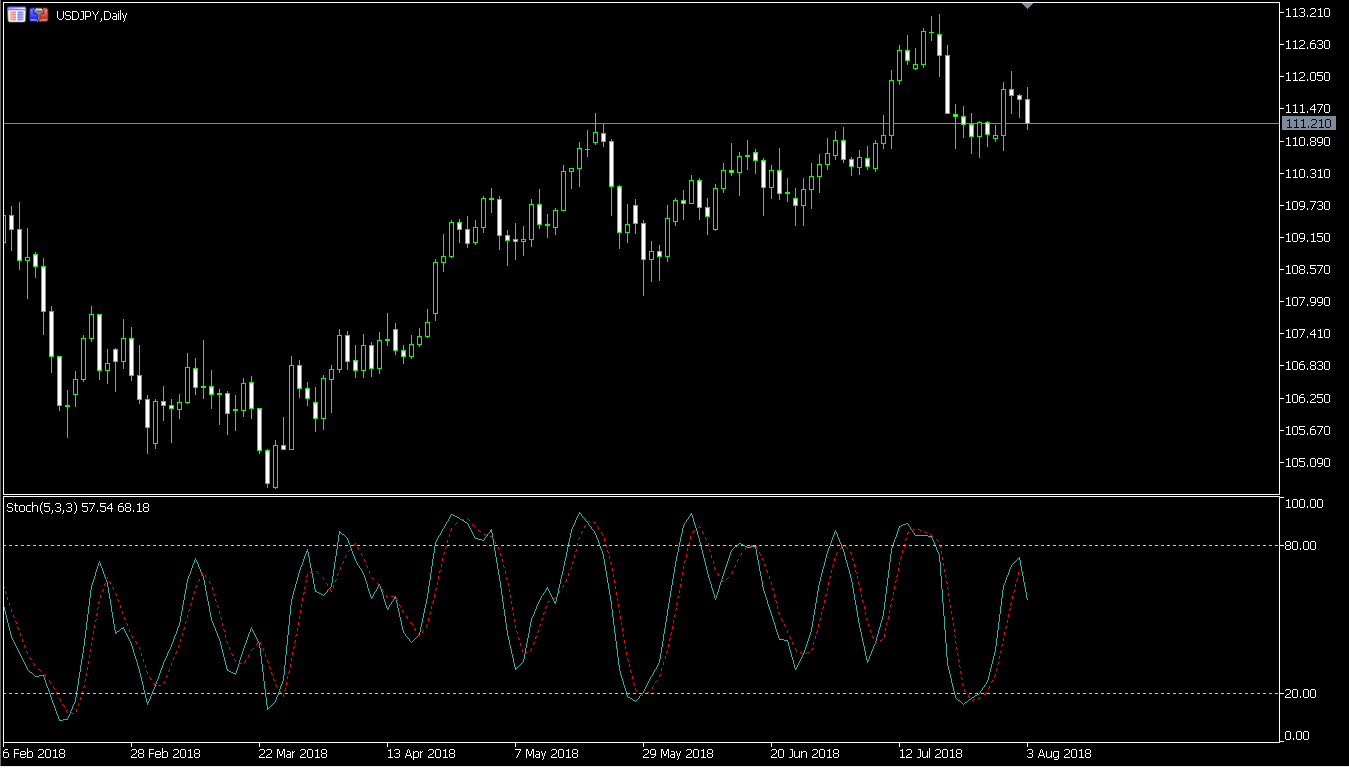Click the 22 Mar 2018 date label
The image size is (1349, 768).
[293, 754]
